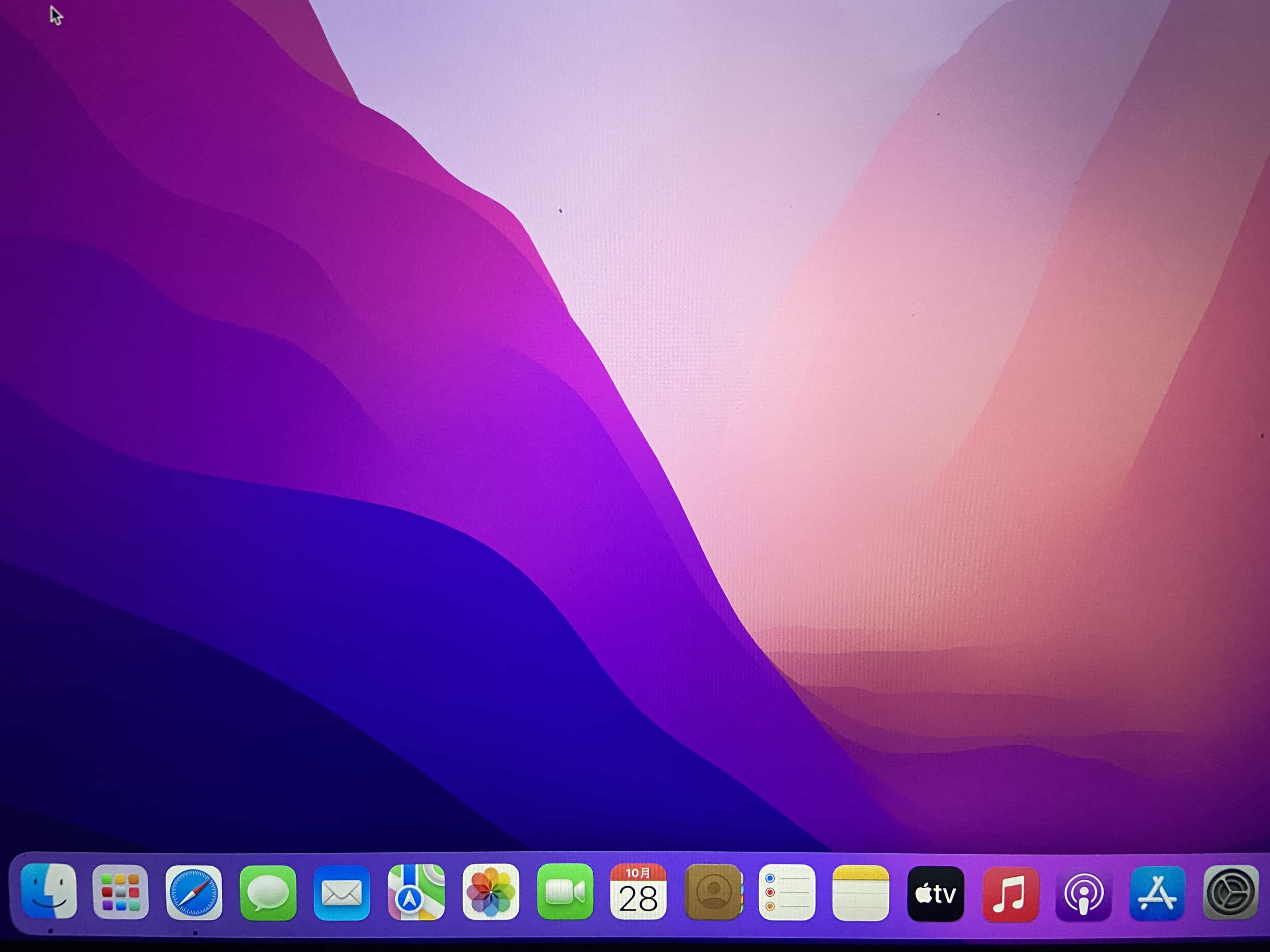This screenshot has height=952, width=1270.
Task: Open the purple Podcasts app
Action: point(1084,894)
